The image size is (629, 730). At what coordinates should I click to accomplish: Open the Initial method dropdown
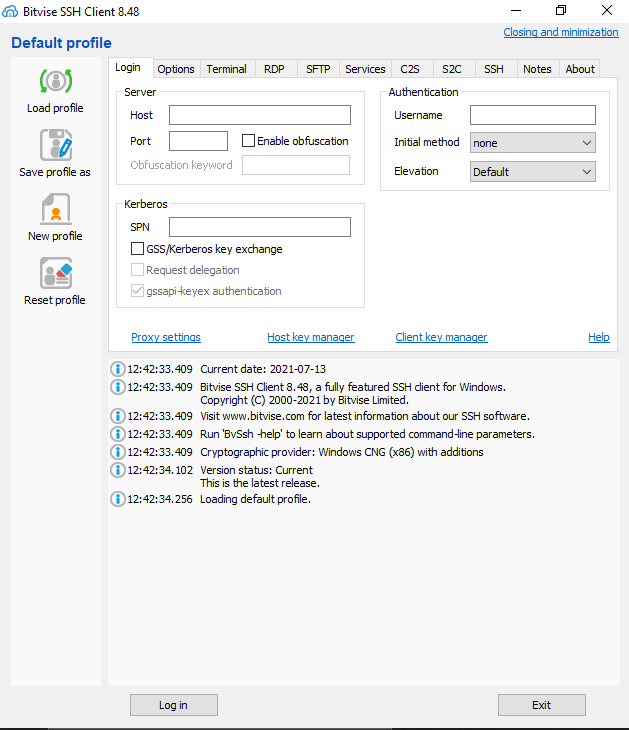pos(533,143)
